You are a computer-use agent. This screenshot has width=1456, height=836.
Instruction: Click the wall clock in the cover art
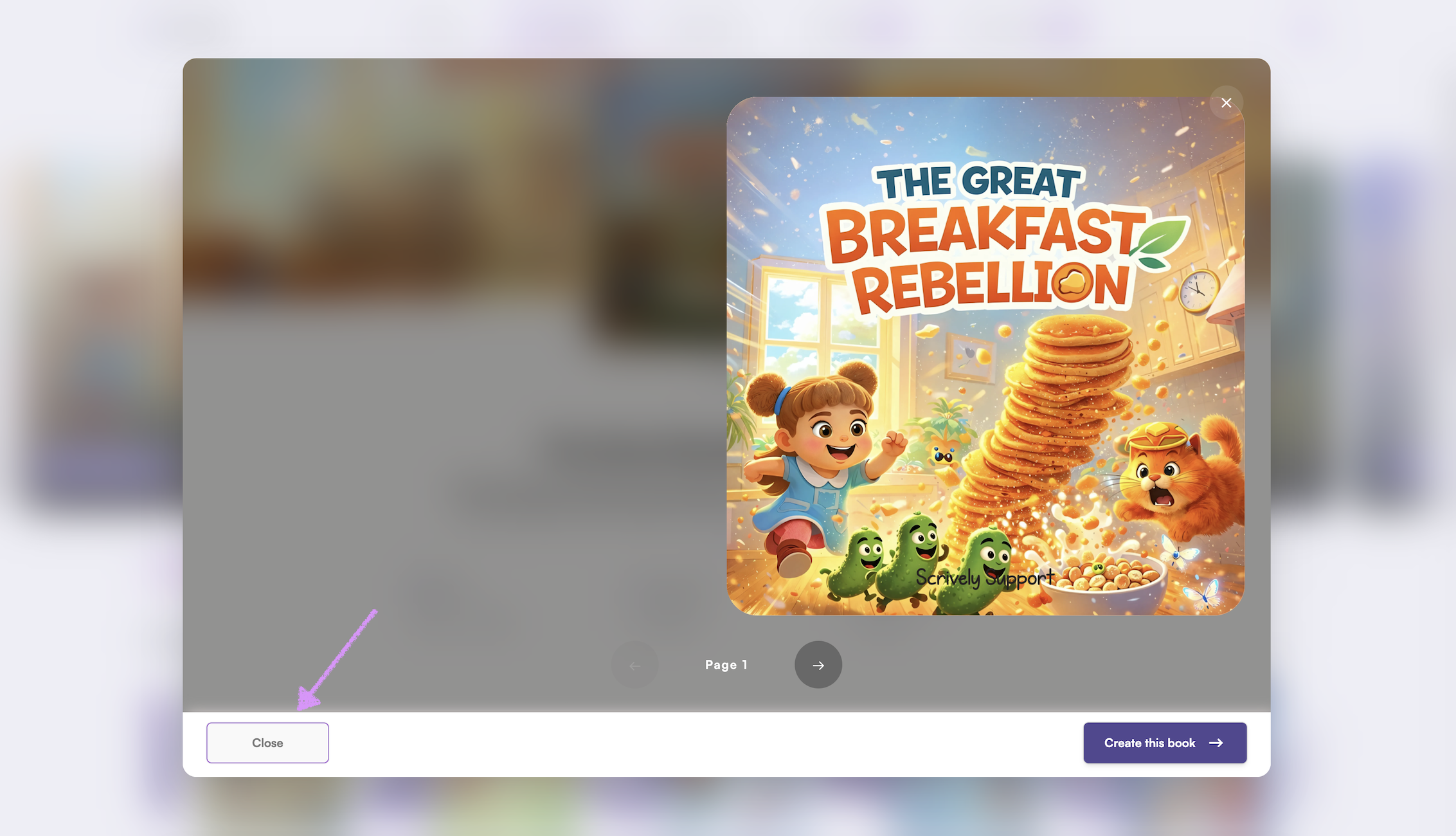(1199, 291)
